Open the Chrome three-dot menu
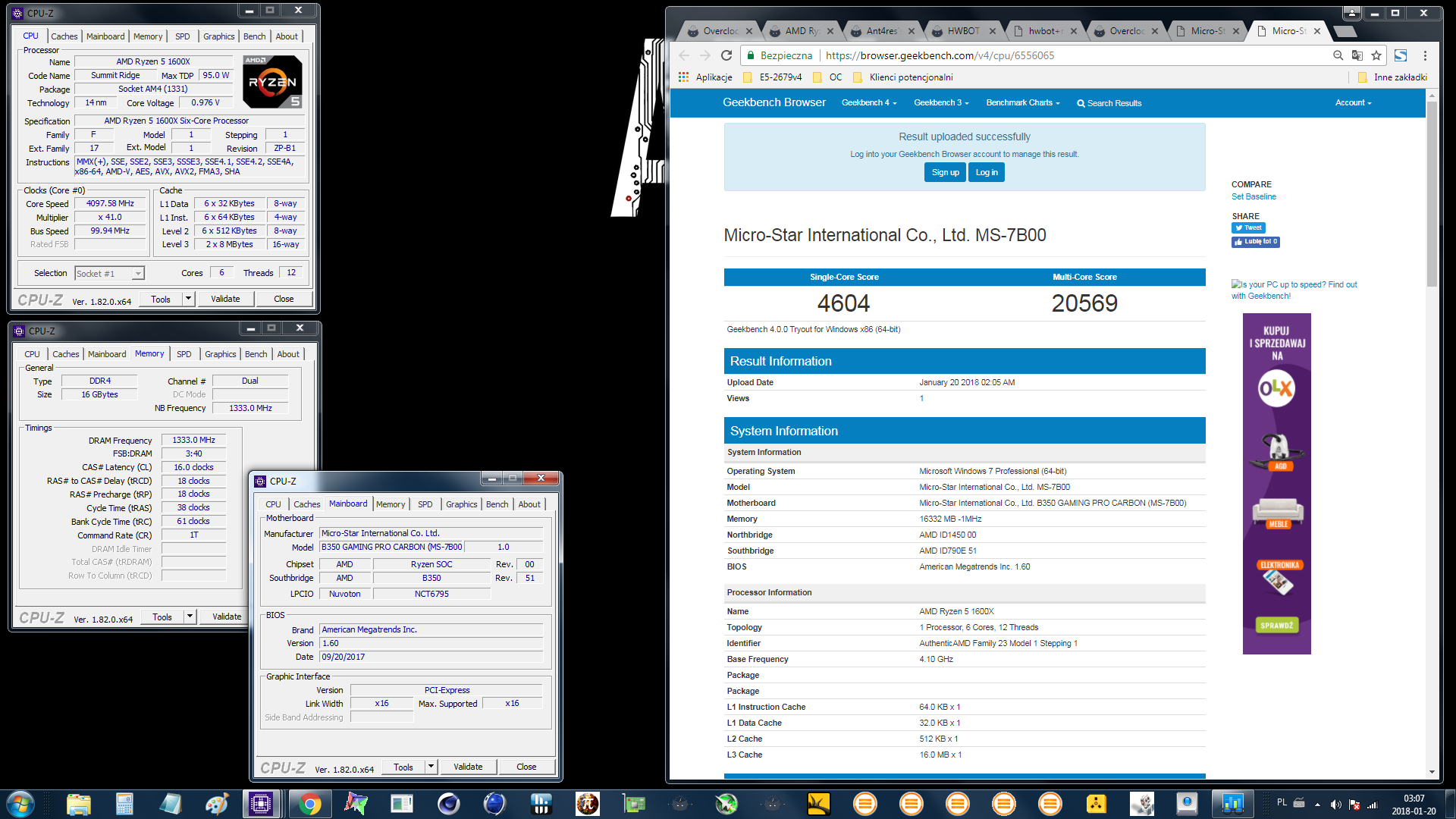The image size is (1456, 819). click(x=1425, y=55)
